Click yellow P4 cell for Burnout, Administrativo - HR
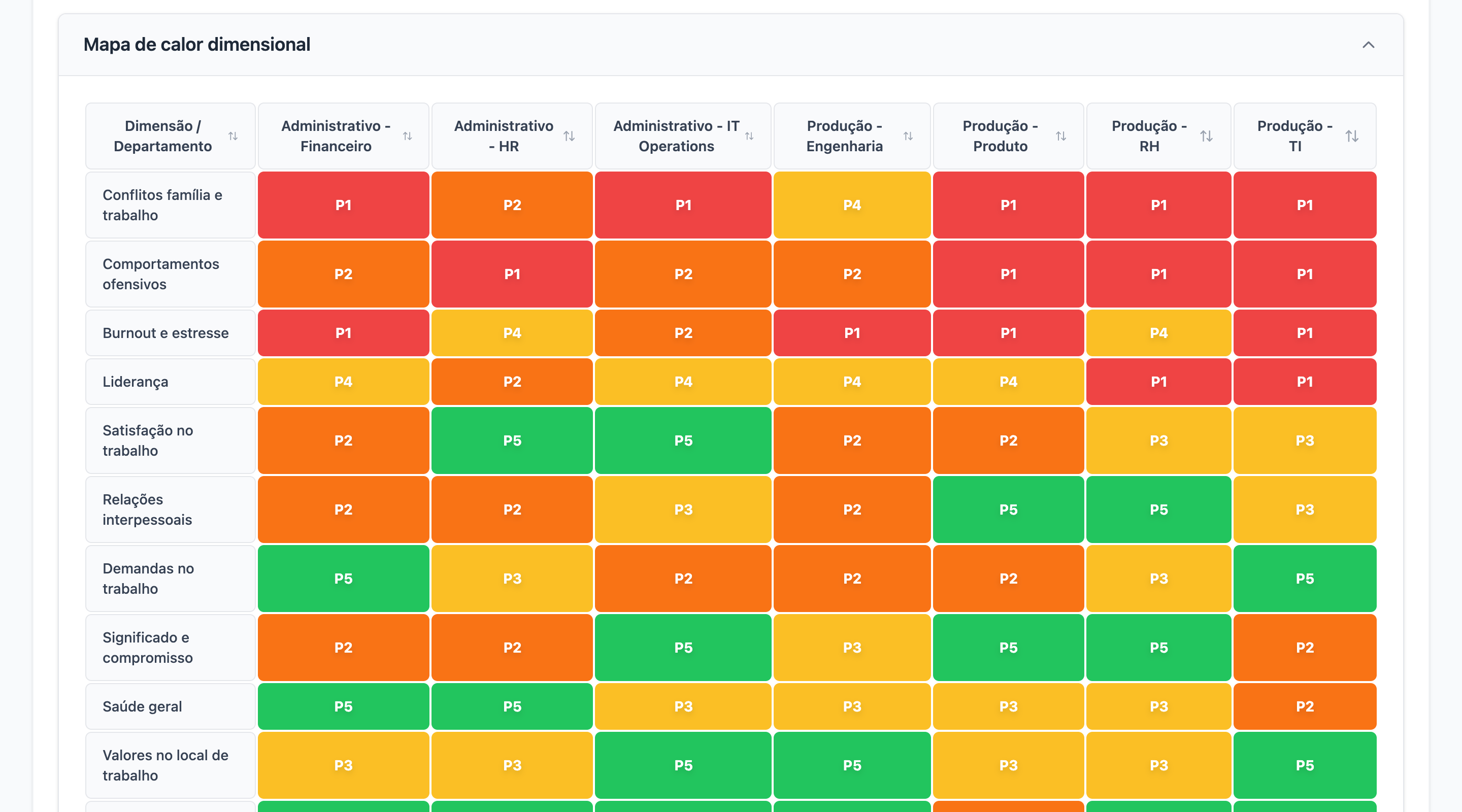 coord(512,333)
